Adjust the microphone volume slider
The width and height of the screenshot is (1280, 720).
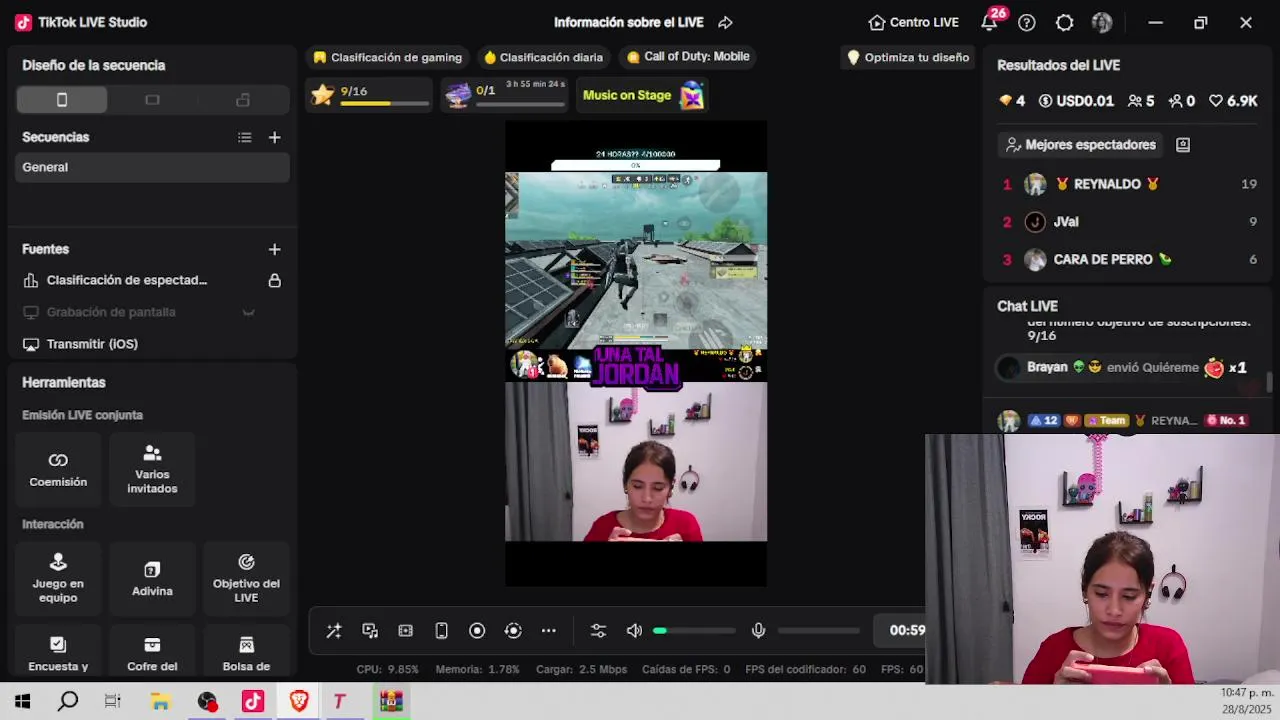pyautogui.click(x=819, y=630)
